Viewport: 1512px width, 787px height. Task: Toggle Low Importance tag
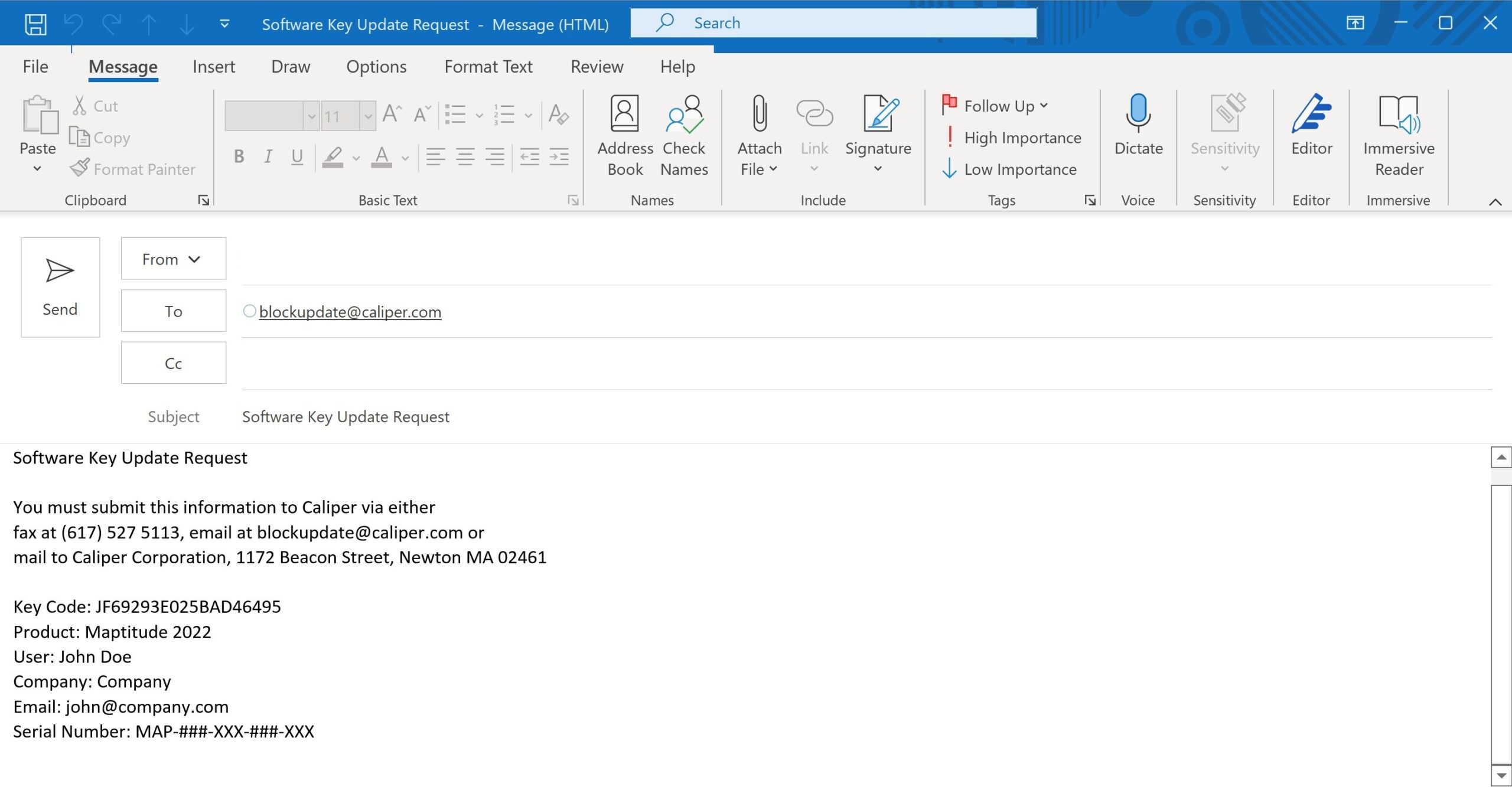coord(1010,169)
